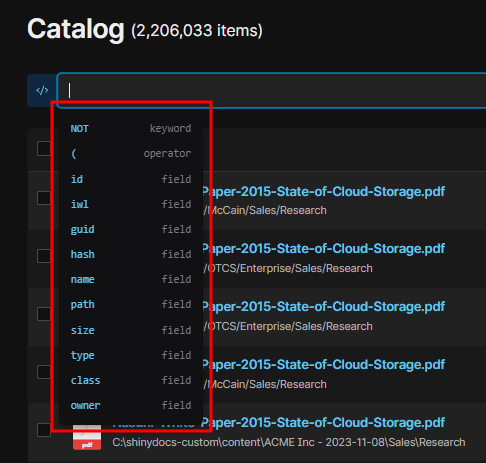
Task: Click the empty query search field
Action: click(272, 90)
